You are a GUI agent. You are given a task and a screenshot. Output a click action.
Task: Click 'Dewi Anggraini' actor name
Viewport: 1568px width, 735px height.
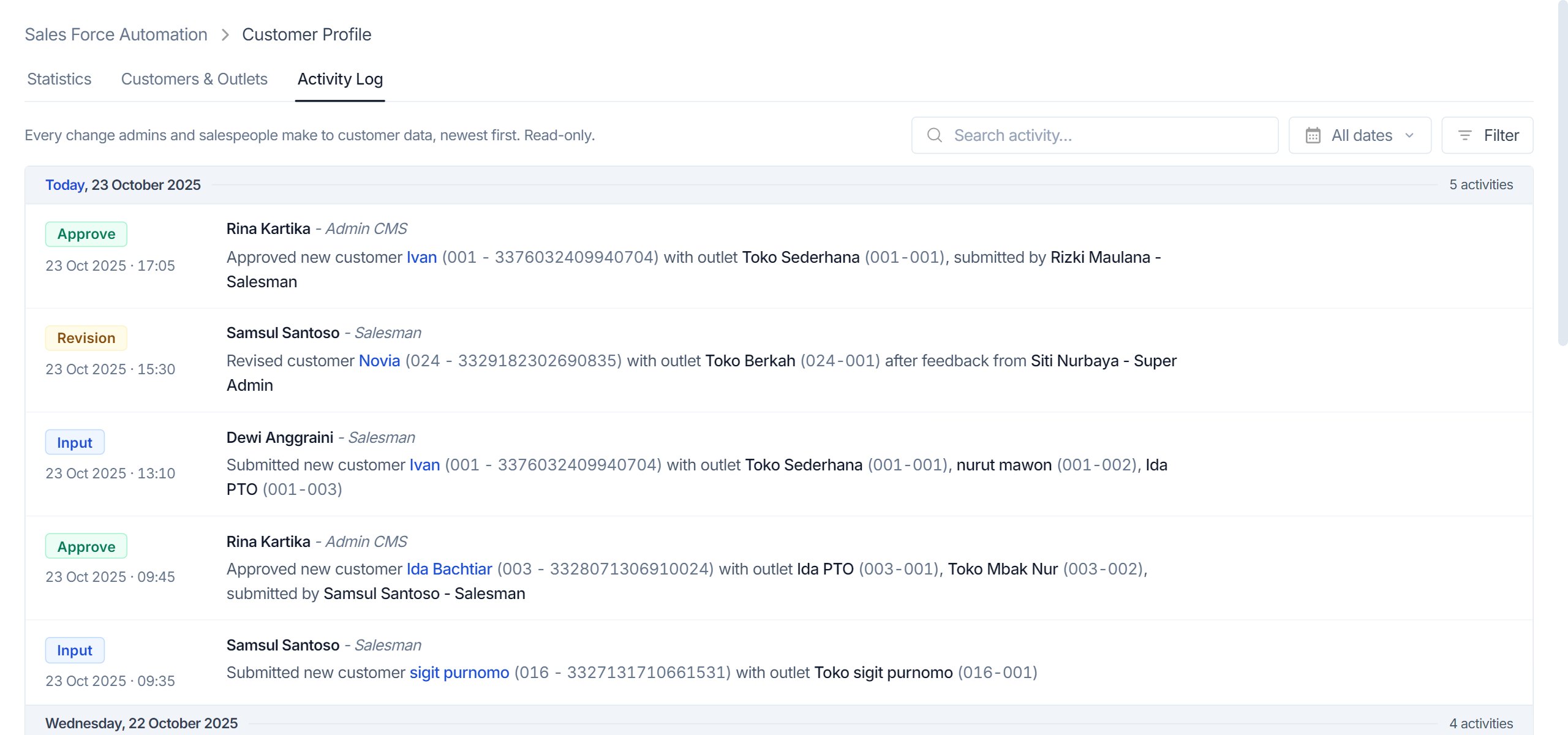pyautogui.click(x=280, y=437)
